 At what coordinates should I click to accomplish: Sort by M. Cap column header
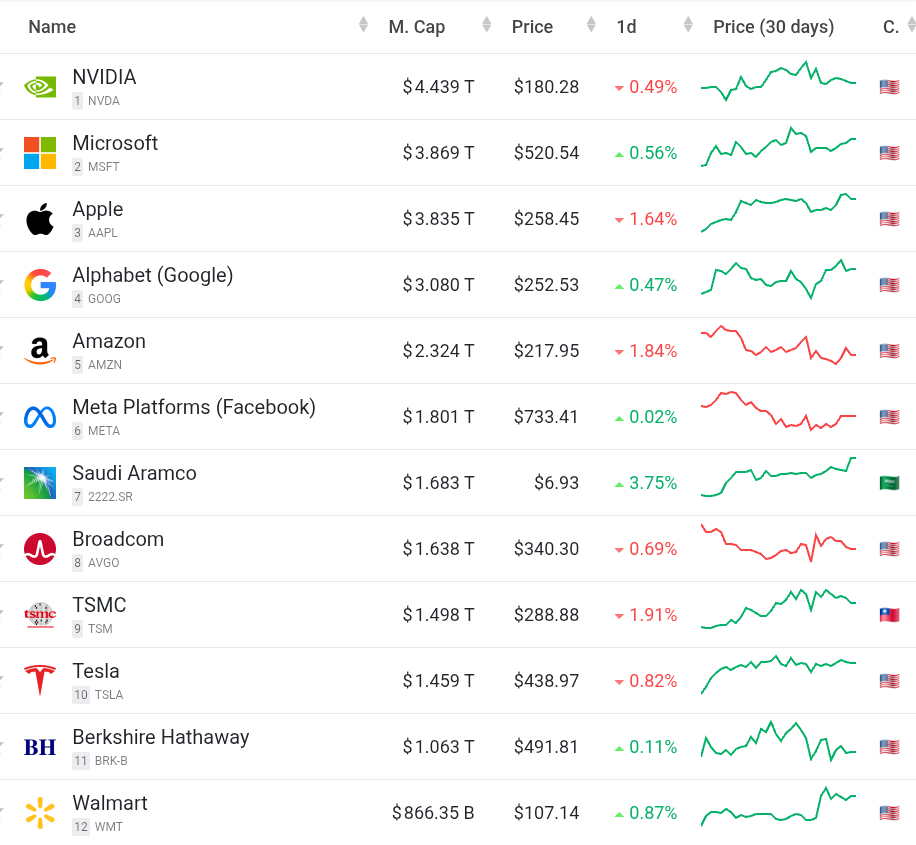point(416,27)
